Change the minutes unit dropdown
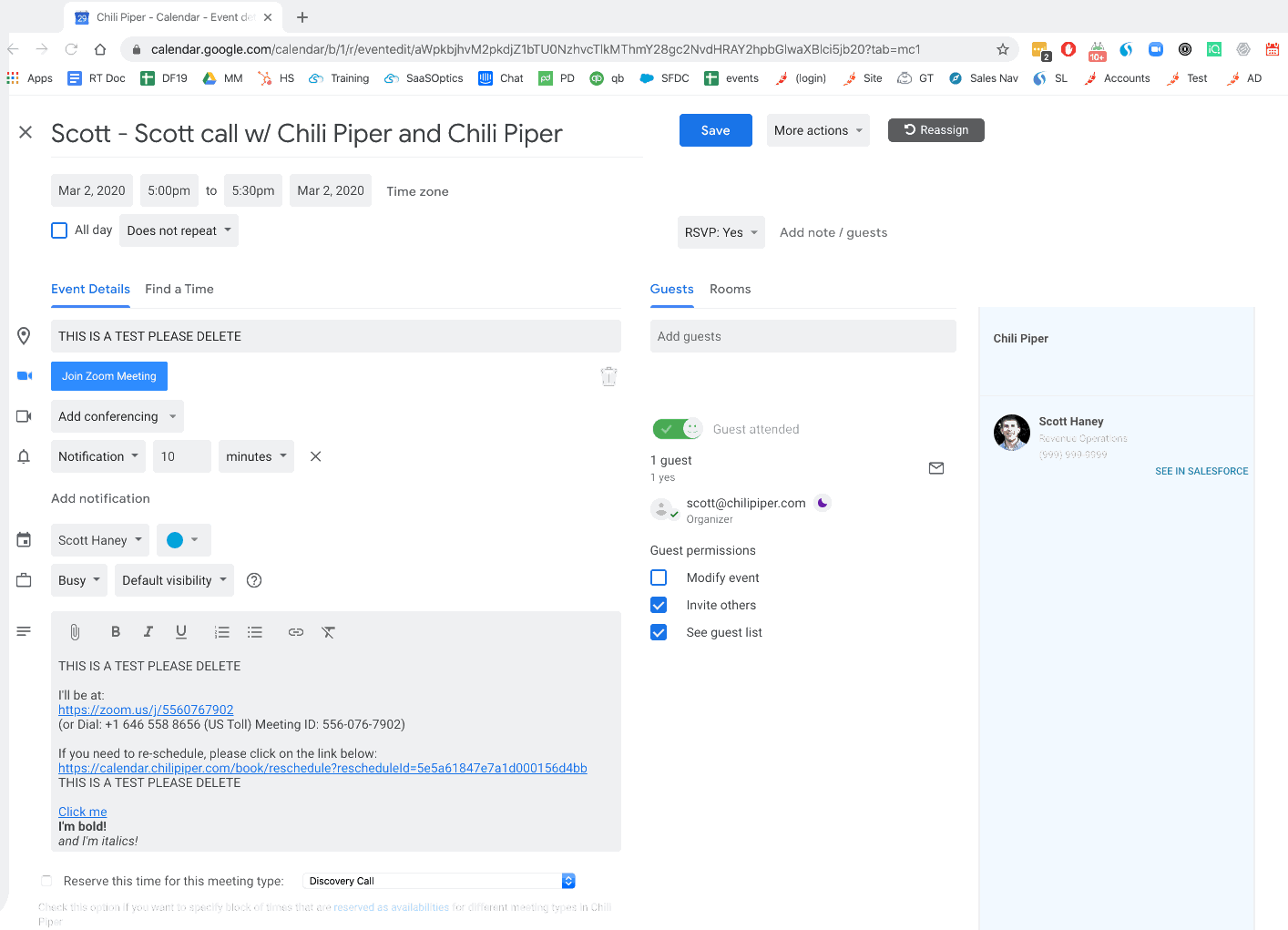 pos(256,456)
